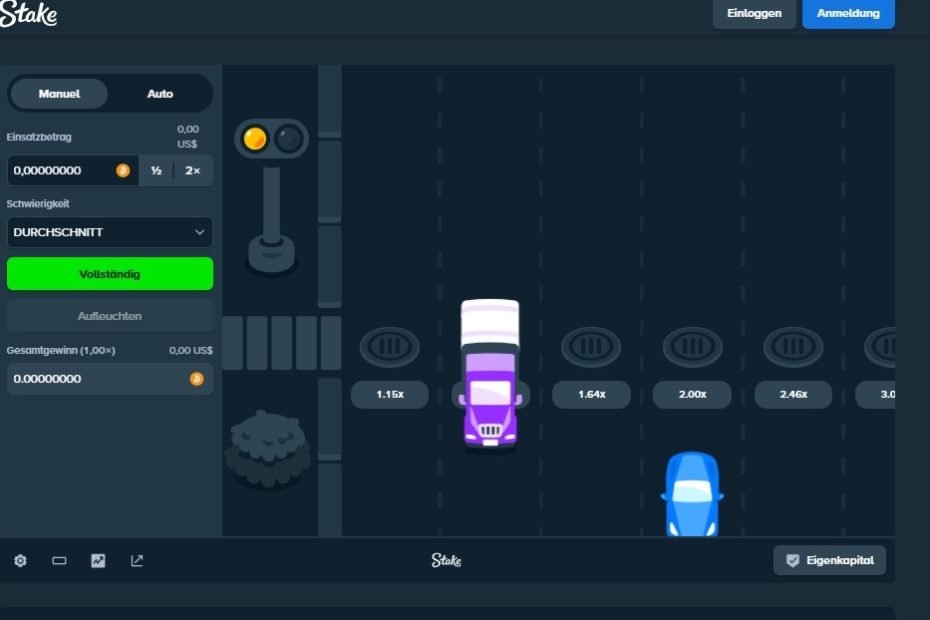The height and width of the screenshot is (620, 930).
Task: Switch to Manuel betting mode
Action: coord(59,94)
